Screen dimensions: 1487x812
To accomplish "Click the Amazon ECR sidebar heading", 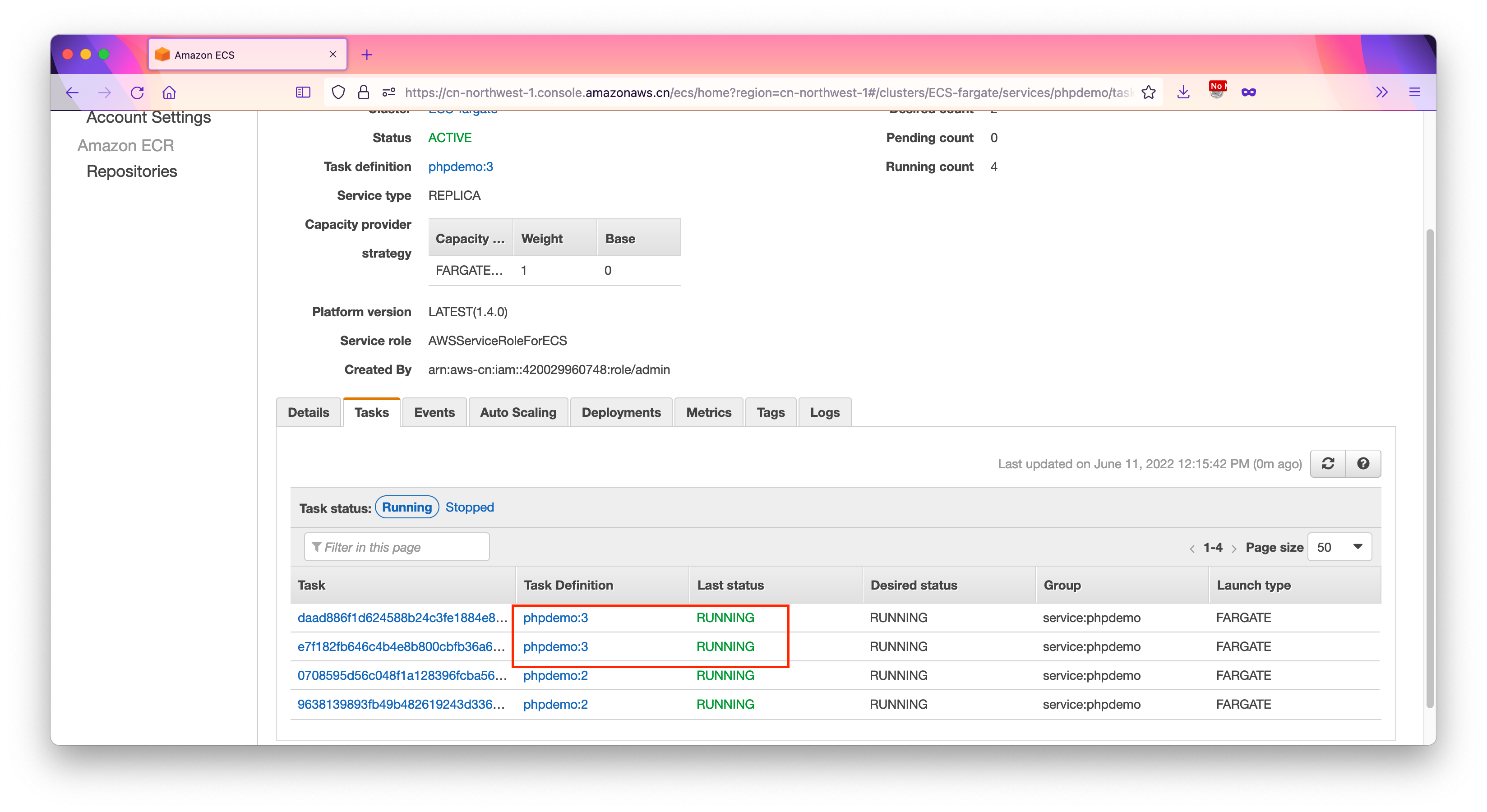I will pos(126,145).
